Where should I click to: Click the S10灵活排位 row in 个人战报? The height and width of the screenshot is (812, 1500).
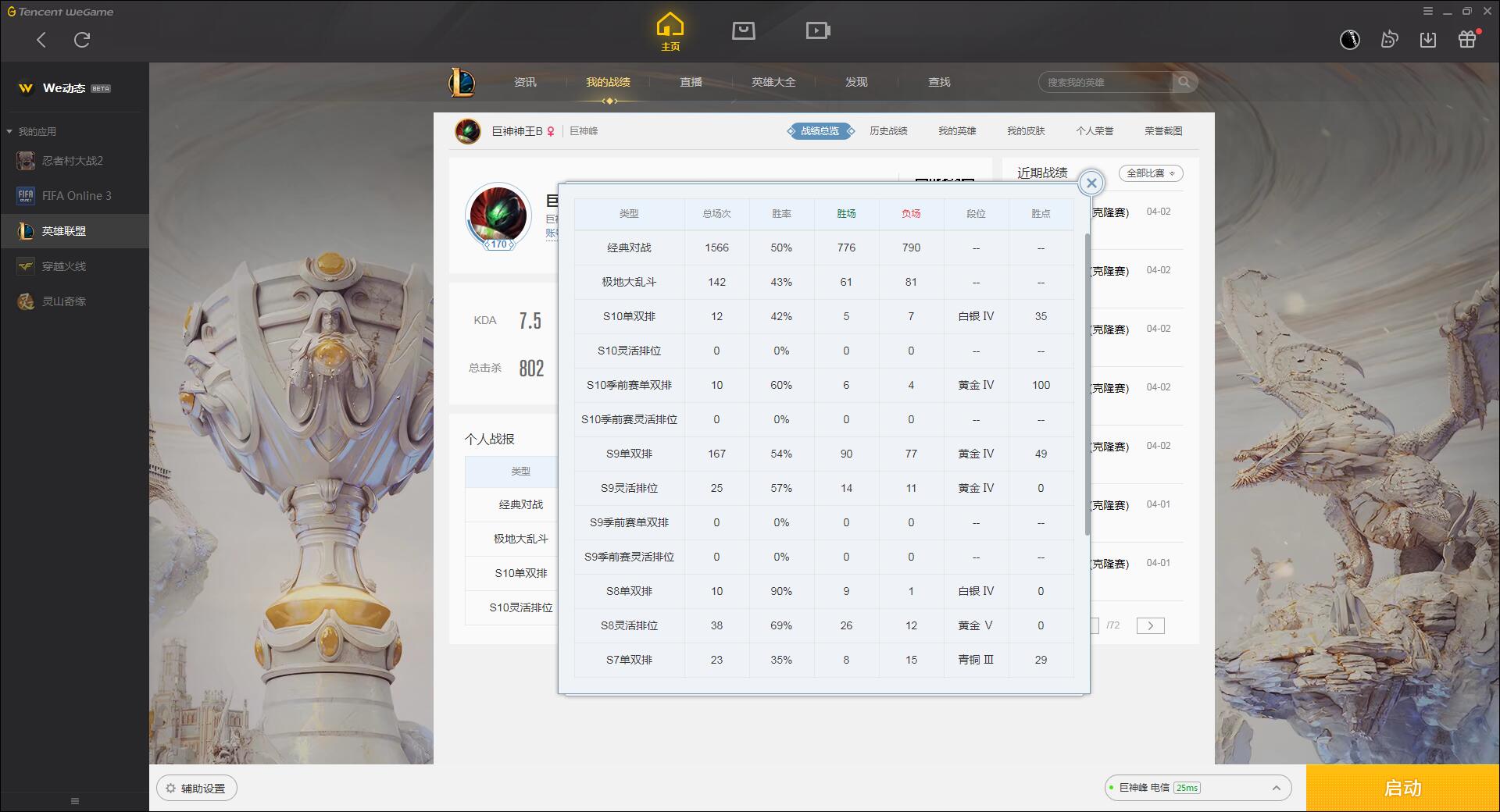point(512,607)
